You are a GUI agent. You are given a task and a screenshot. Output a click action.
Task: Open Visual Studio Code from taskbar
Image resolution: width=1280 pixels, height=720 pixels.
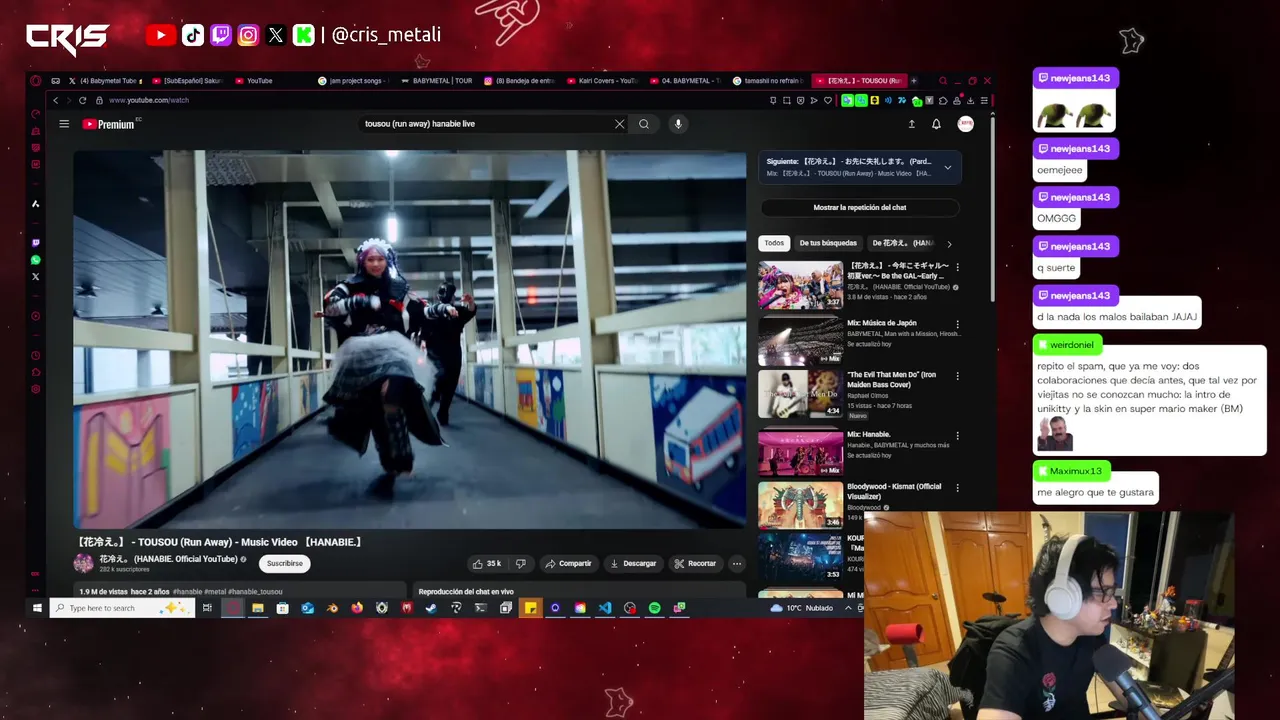(605, 608)
